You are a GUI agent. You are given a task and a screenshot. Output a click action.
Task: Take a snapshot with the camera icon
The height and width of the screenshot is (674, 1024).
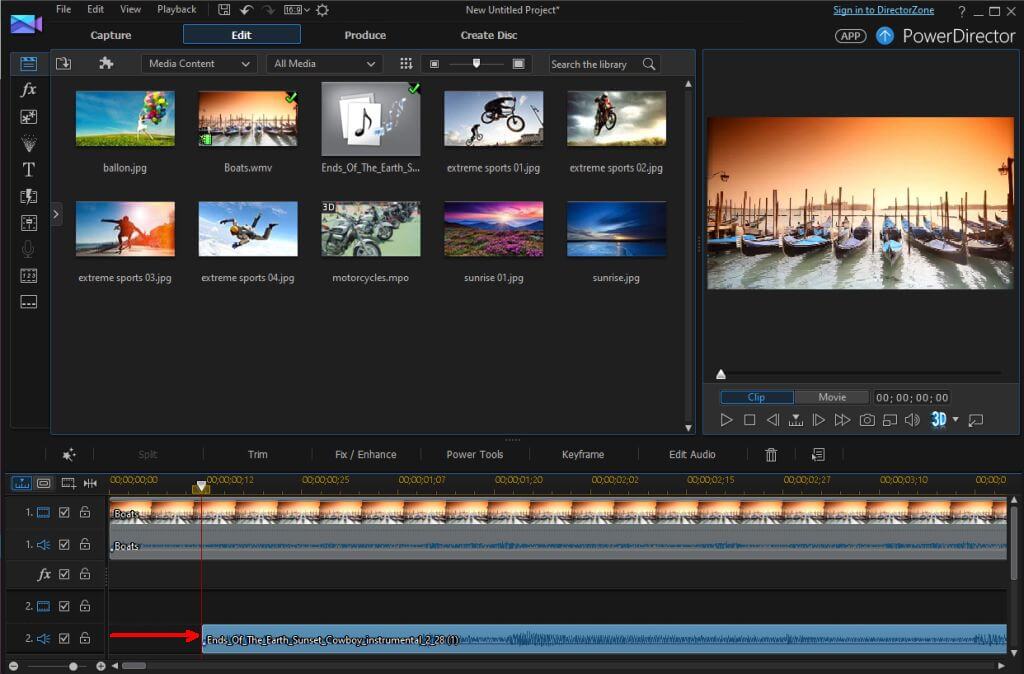[x=867, y=420]
